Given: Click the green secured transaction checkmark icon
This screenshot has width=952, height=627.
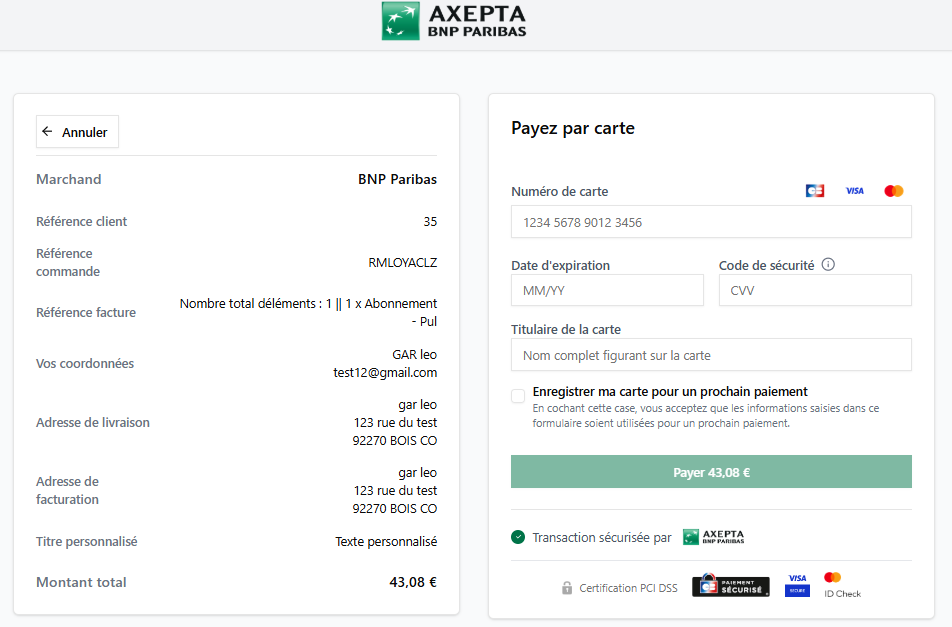Looking at the screenshot, I should (x=518, y=537).
